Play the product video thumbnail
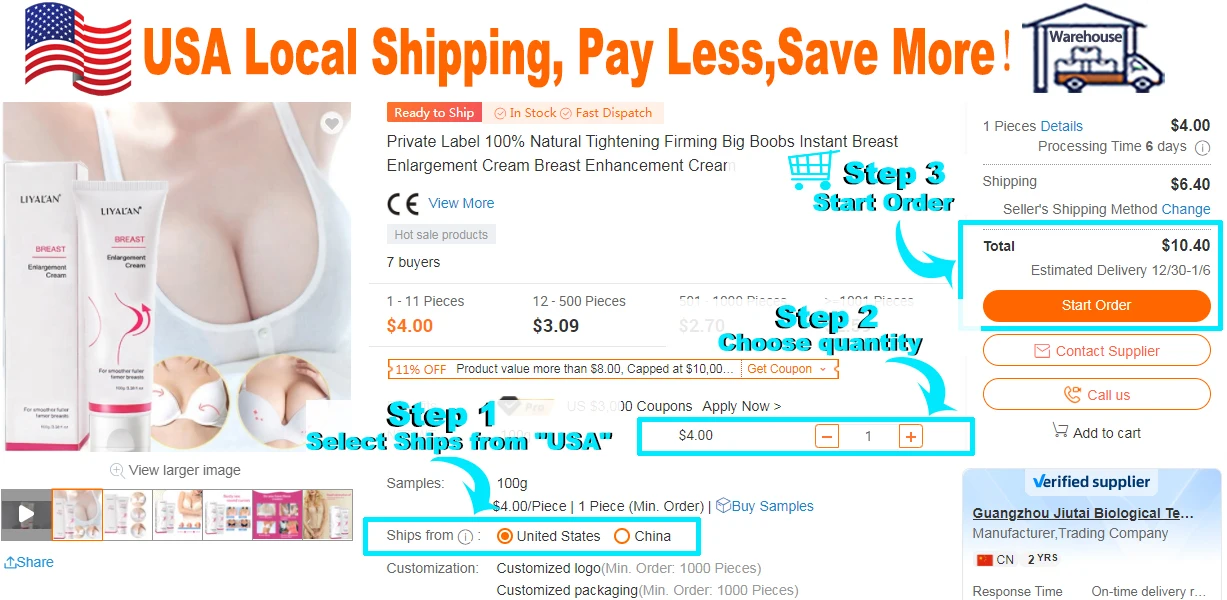1227x600 pixels. tap(26, 515)
